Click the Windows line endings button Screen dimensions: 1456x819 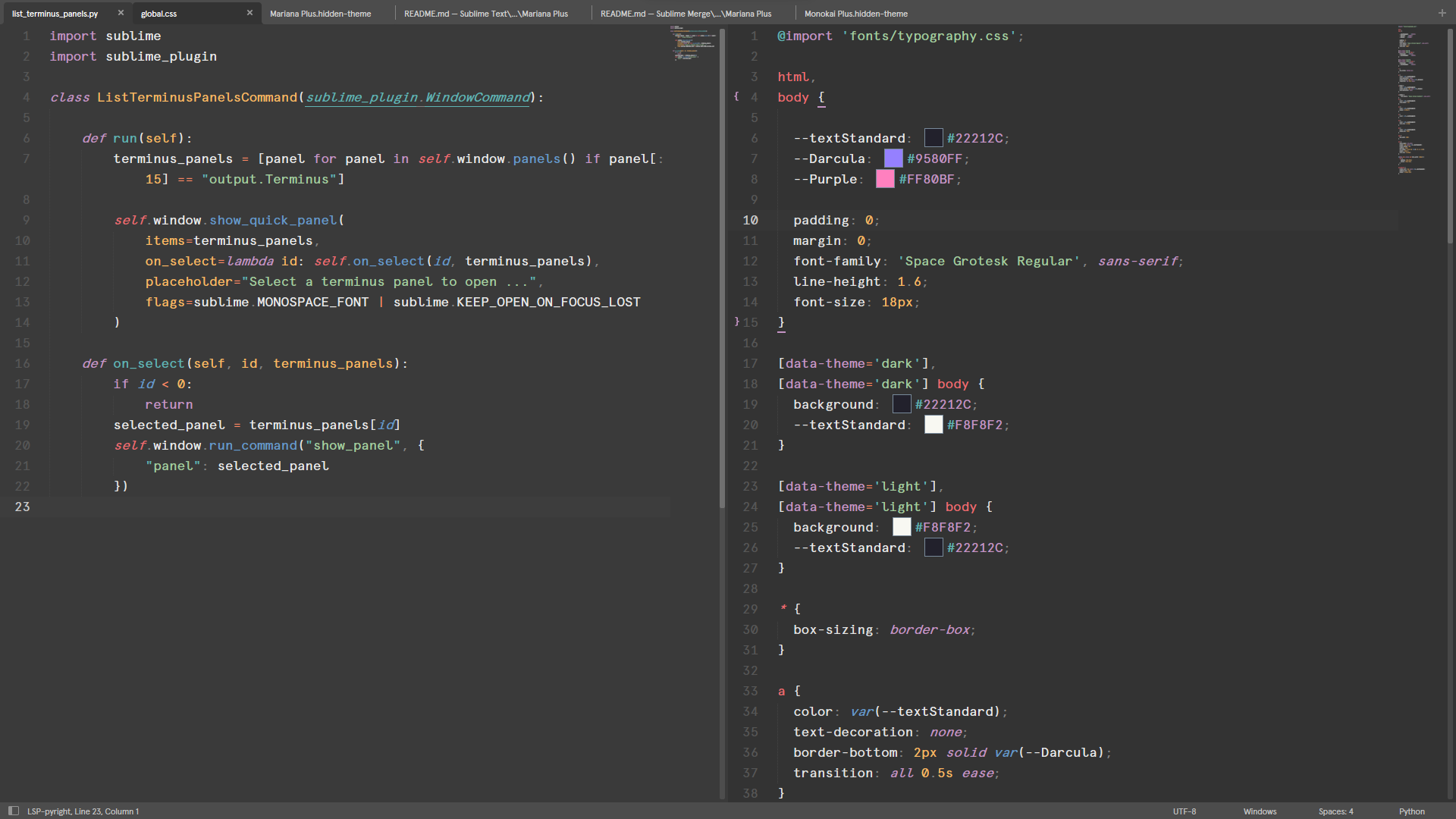(1260, 811)
